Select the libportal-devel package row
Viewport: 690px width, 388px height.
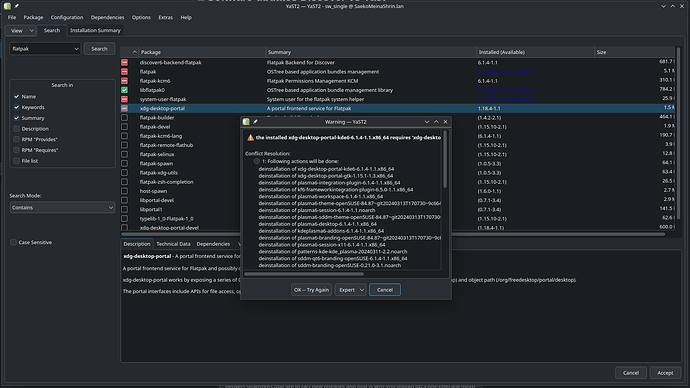pos(398,200)
